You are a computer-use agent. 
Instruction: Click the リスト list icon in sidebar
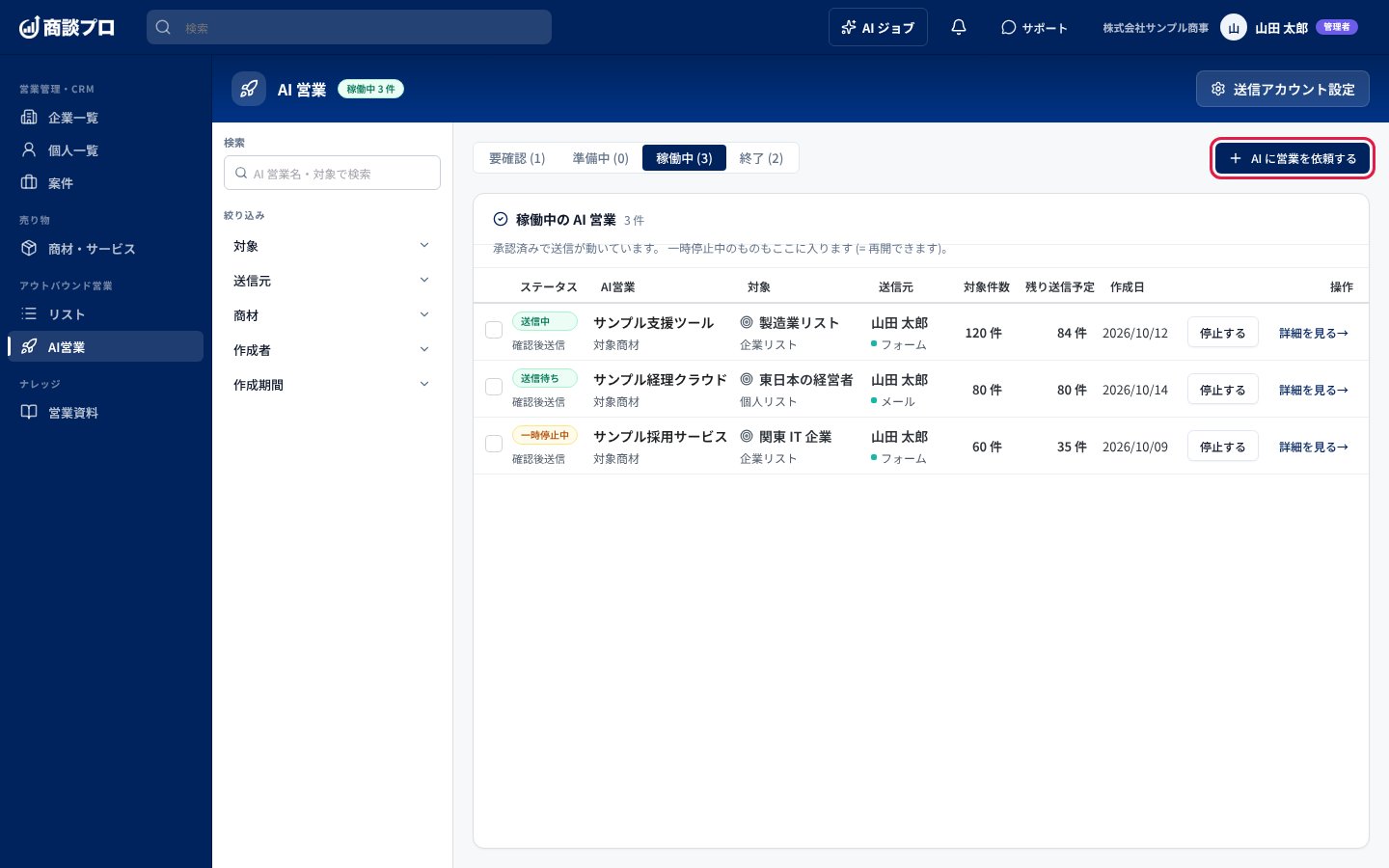click(x=29, y=313)
